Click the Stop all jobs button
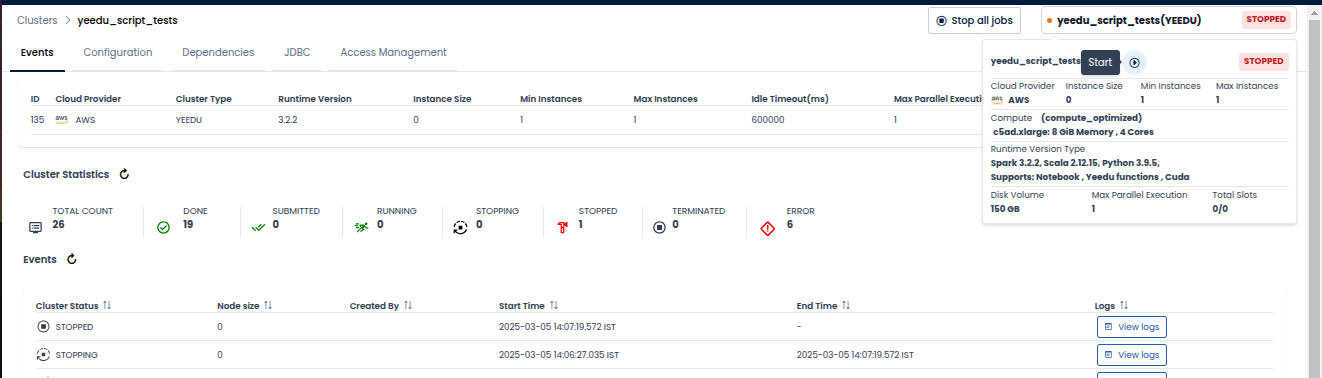Screen dimensions: 1322x378 point(974,20)
